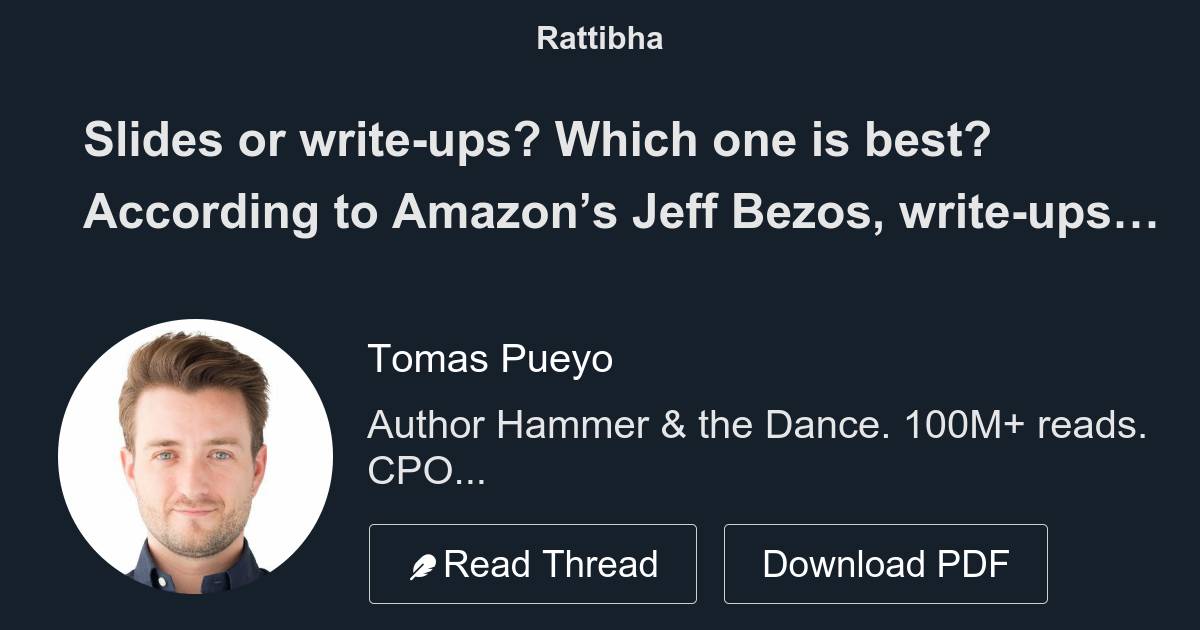Click the author name 'Tomas Pueyo'
1200x630 pixels.
pos(492,359)
